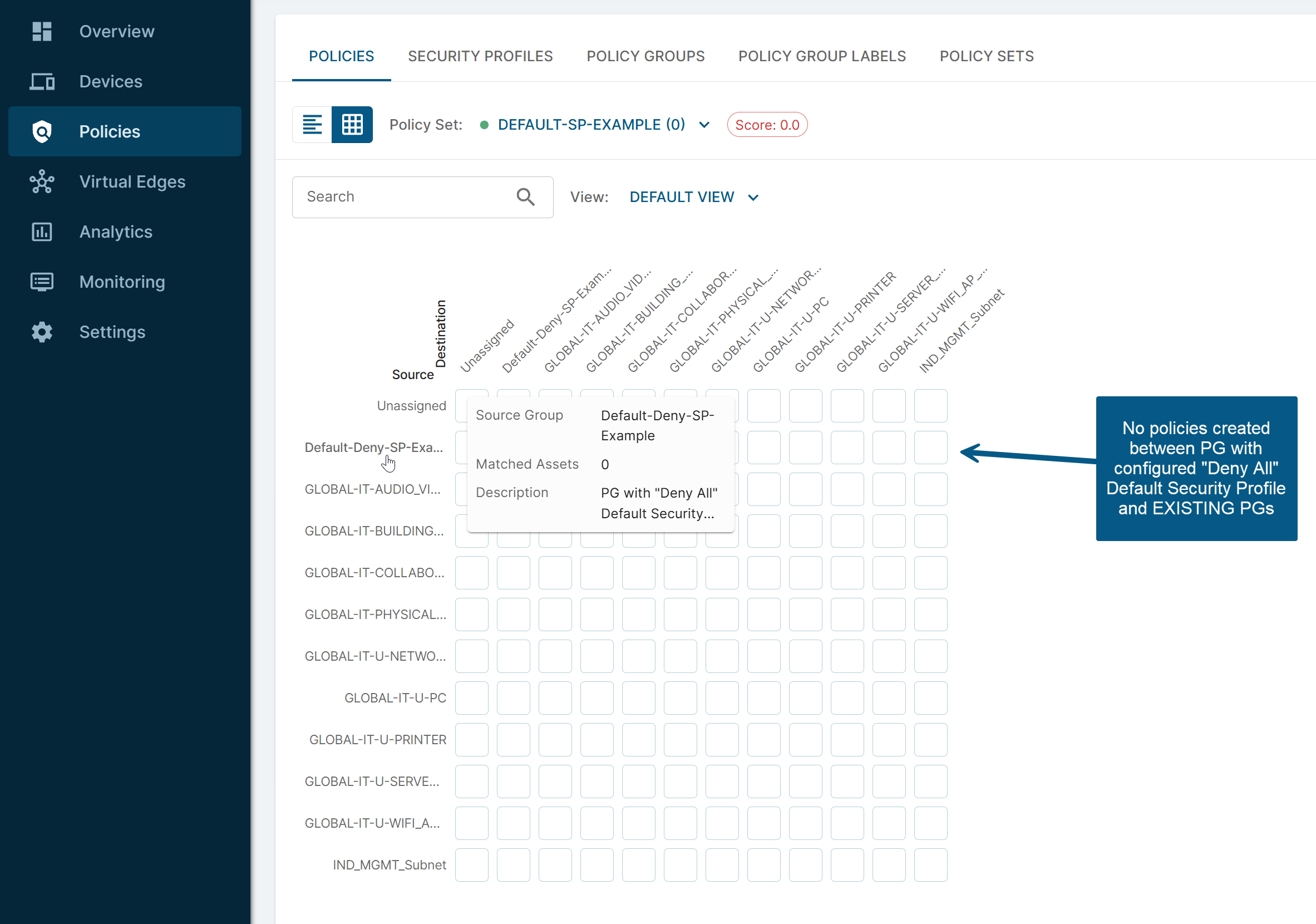Click the Unassigned to IND_MGMT_Subnet cell
The image size is (1316, 924).
pyautogui.click(x=930, y=406)
